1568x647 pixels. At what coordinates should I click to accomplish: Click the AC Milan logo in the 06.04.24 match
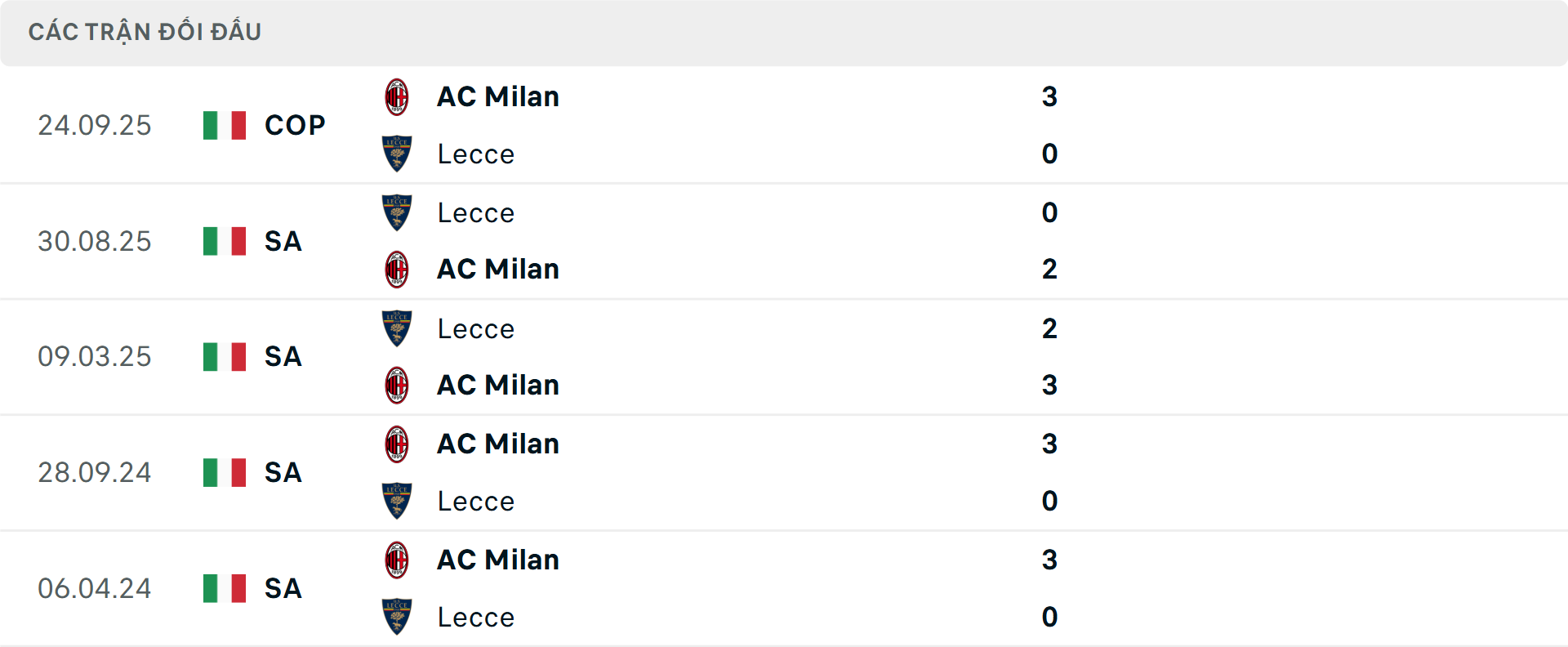(398, 560)
